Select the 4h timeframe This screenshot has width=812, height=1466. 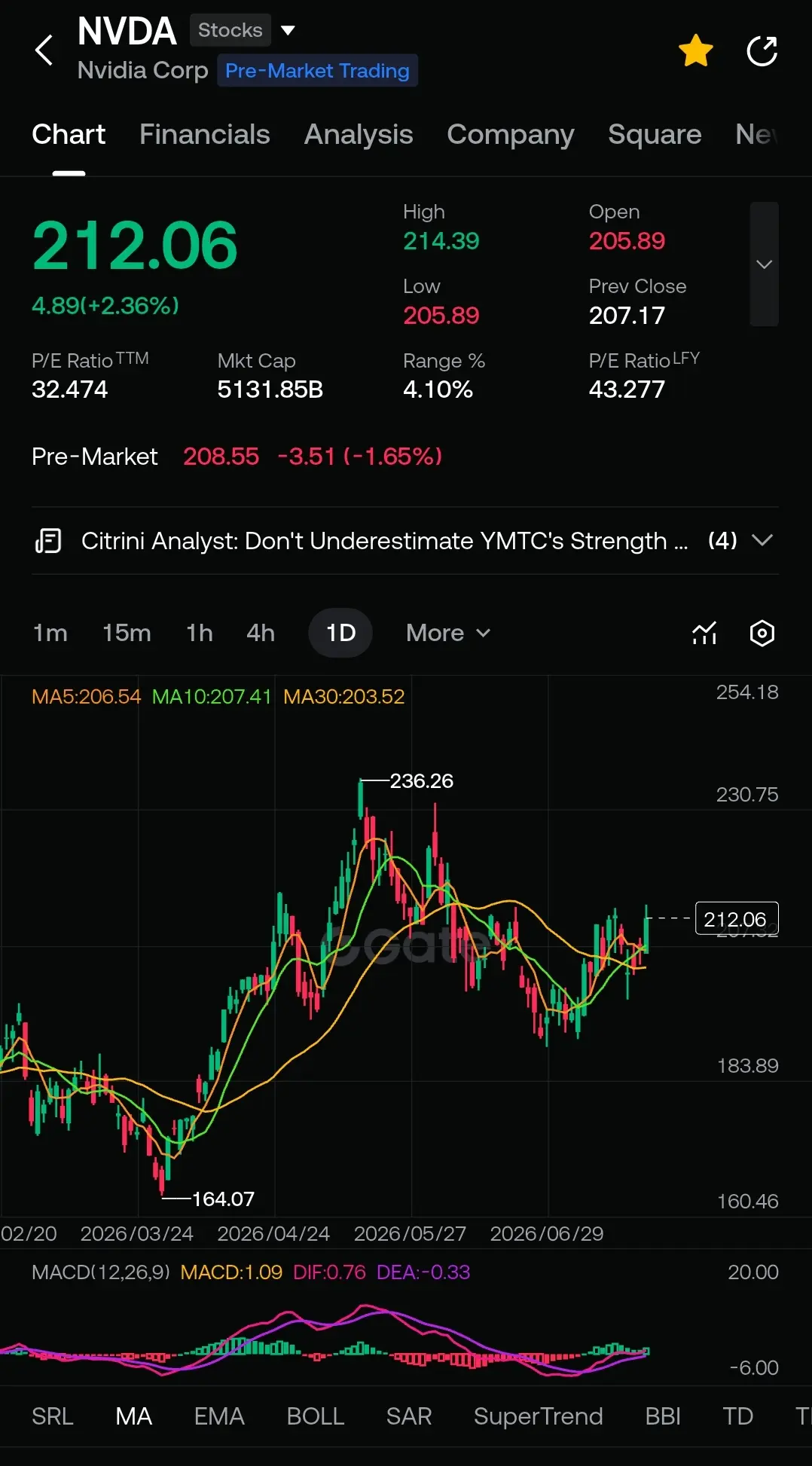(x=261, y=633)
